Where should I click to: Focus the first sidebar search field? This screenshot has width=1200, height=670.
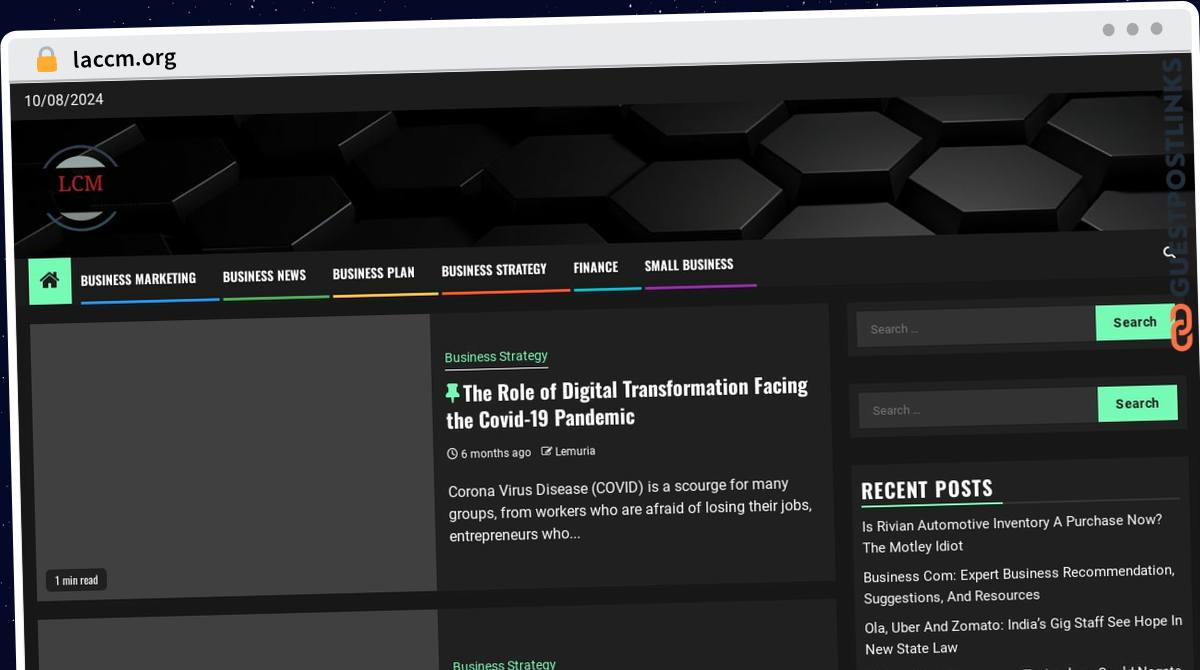pyautogui.click(x=976, y=327)
